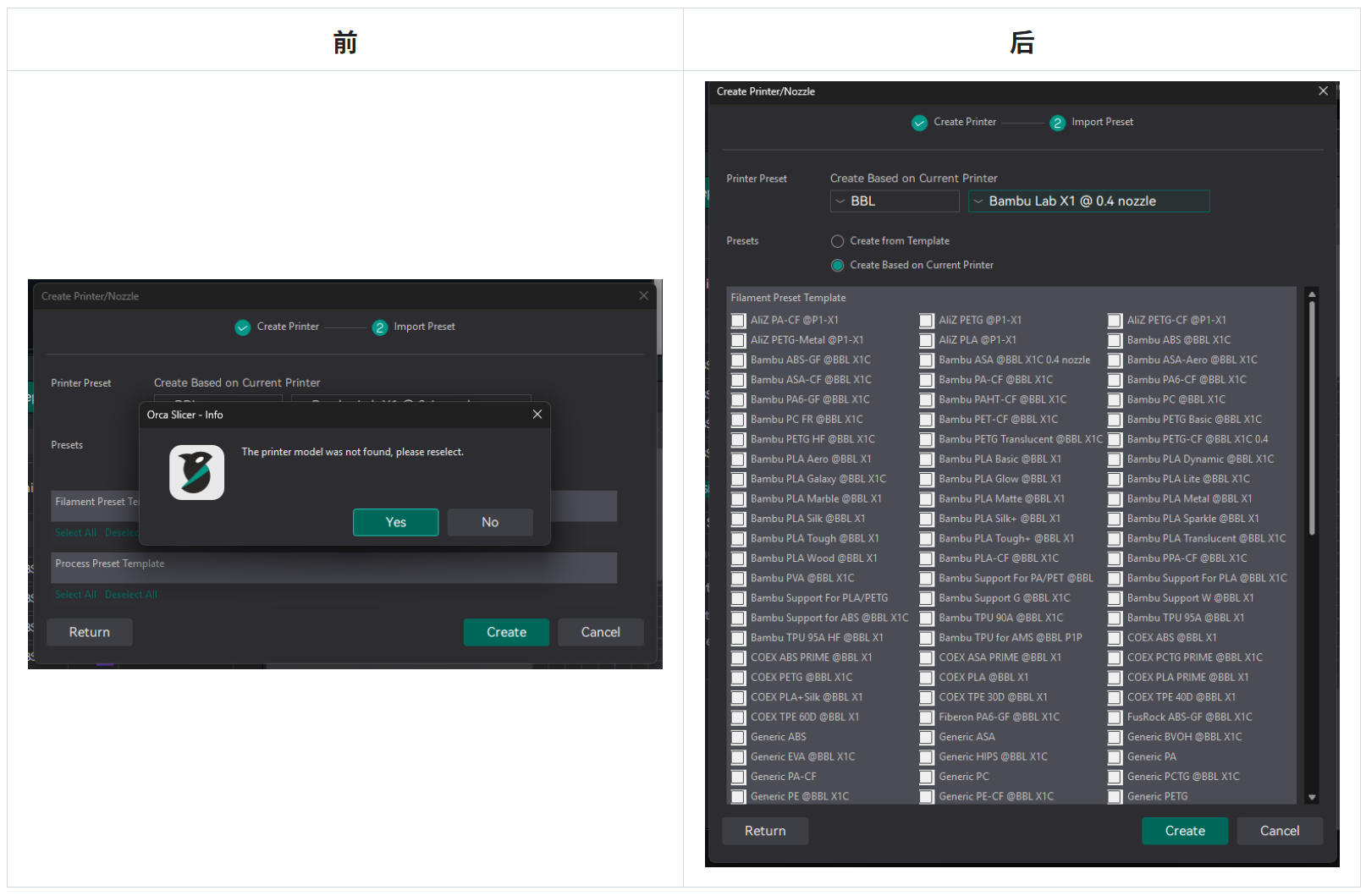This screenshot has width=1366, height=896.
Task: Close the left Create Printer/Nozzle window
Action: point(644,296)
